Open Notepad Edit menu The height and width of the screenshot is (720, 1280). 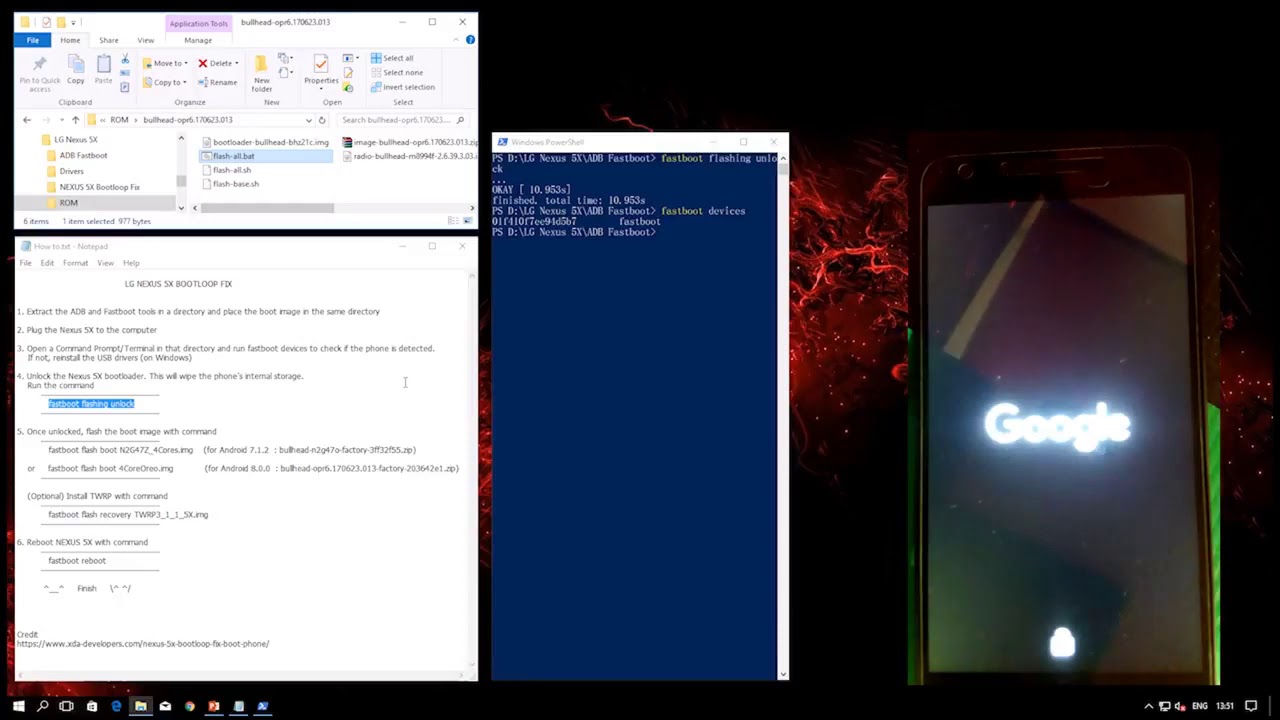pyautogui.click(x=47, y=263)
